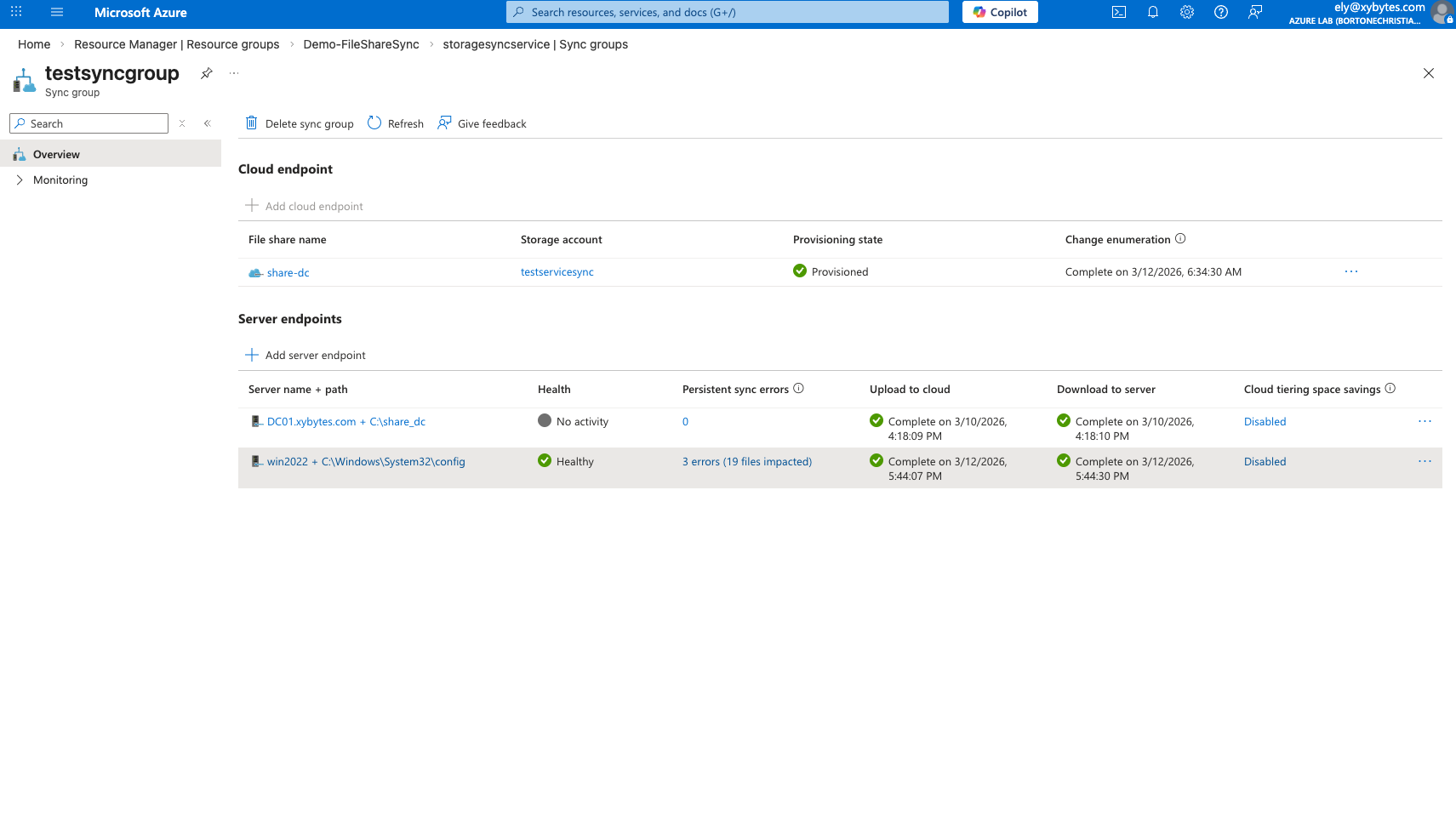Open the ellipsis menu for win2022 endpoint

pyautogui.click(x=1425, y=461)
